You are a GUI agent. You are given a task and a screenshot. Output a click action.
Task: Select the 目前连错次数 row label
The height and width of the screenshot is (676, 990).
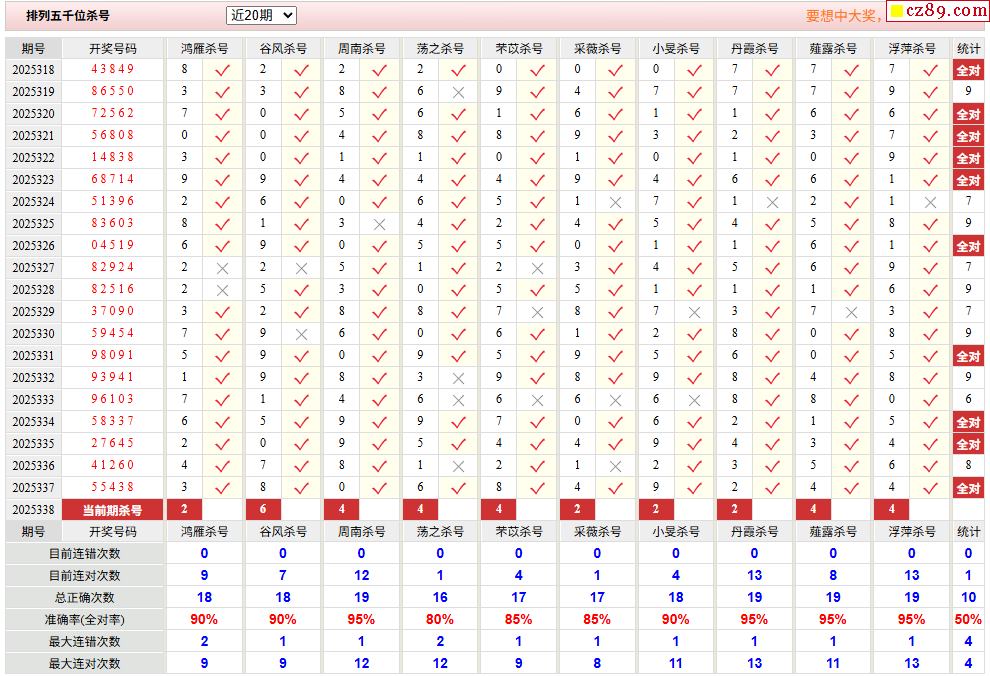(85, 554)
